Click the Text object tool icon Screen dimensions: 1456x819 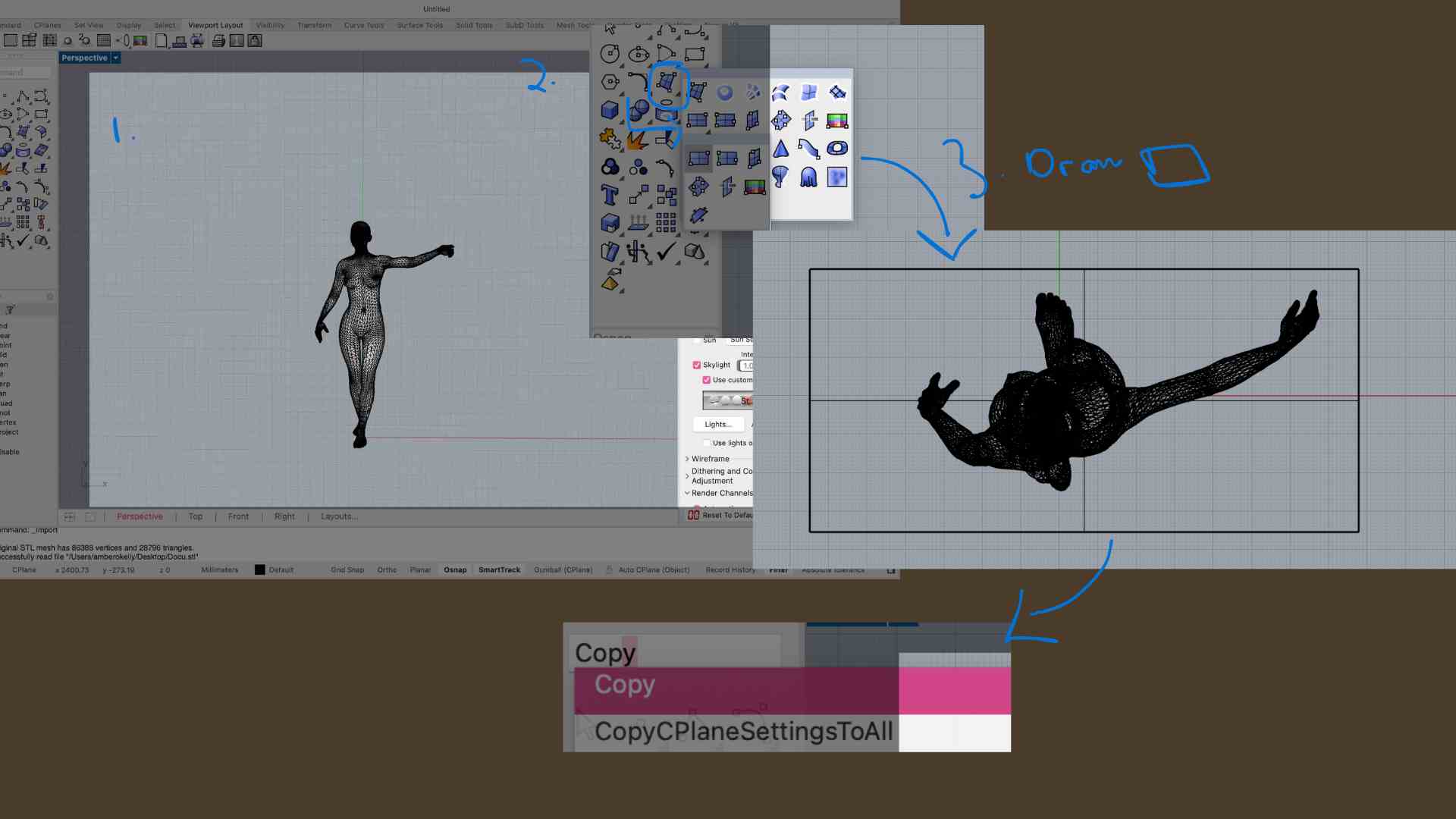610,195
